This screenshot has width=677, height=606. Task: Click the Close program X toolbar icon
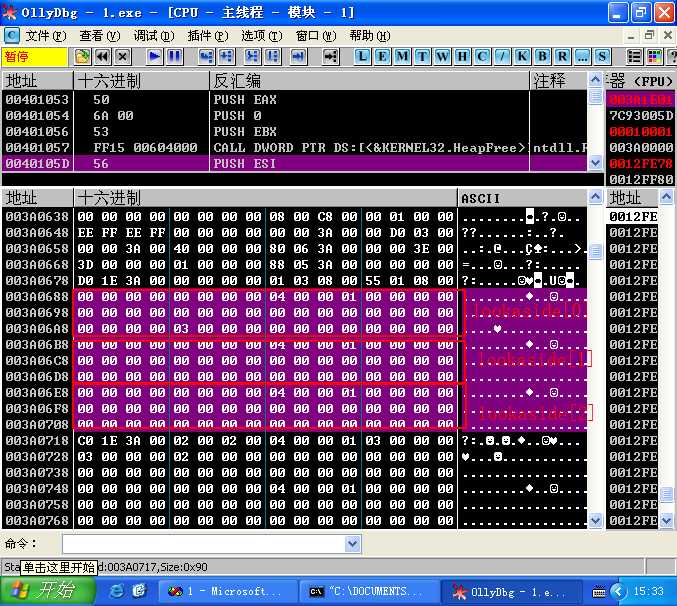tap(123, 57)
